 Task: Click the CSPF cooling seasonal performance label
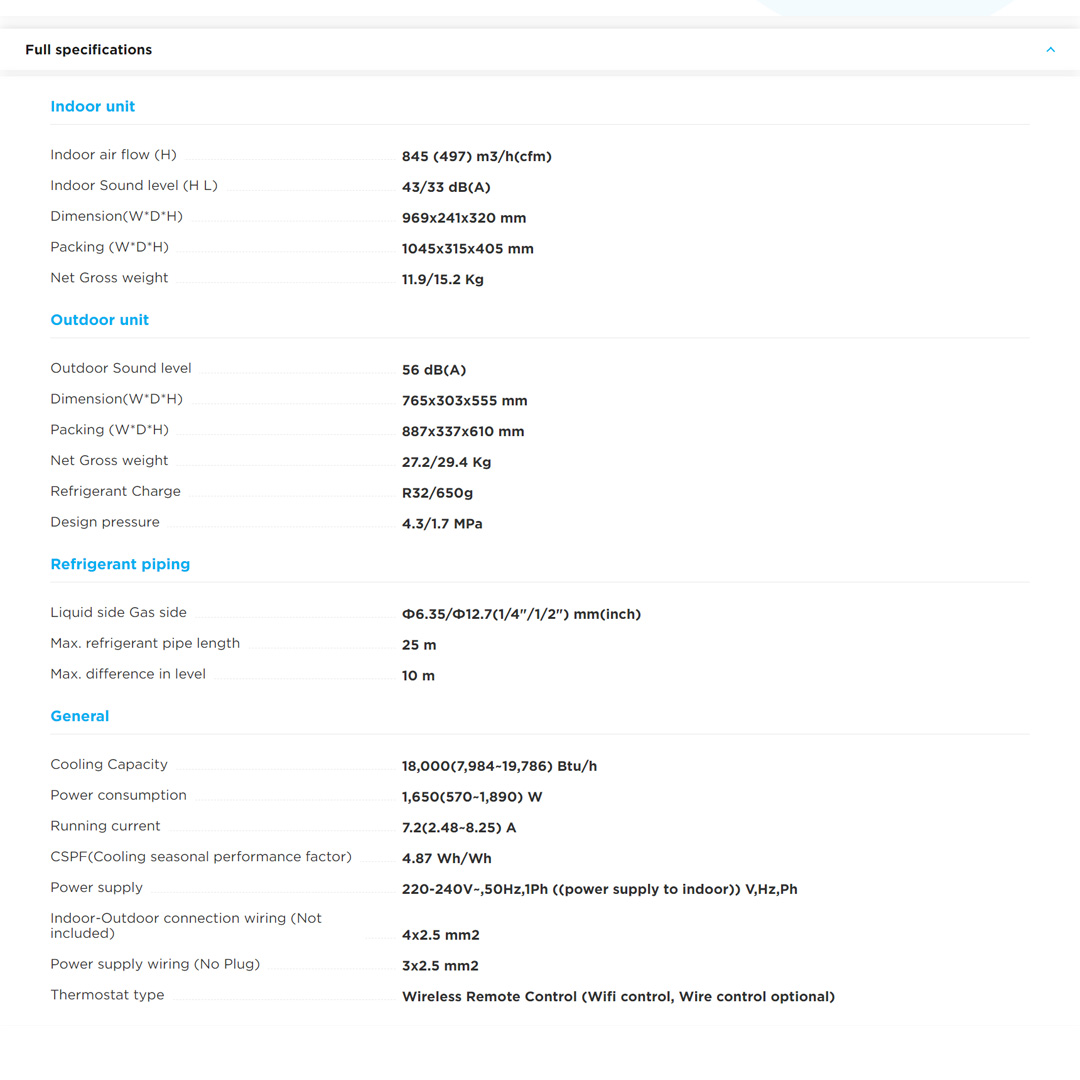(x=201, y=857)
